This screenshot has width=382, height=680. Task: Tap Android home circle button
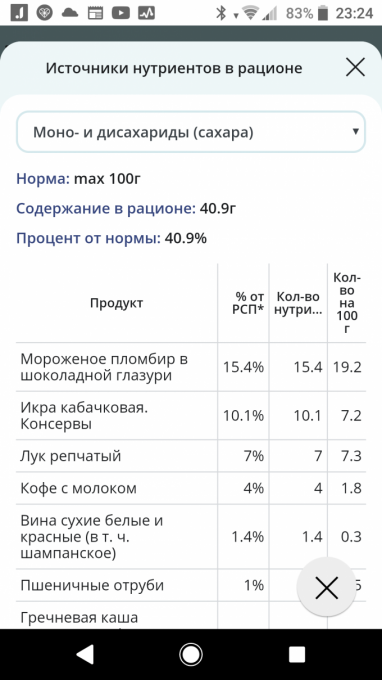pyautogui.click(x=191, y=654)
